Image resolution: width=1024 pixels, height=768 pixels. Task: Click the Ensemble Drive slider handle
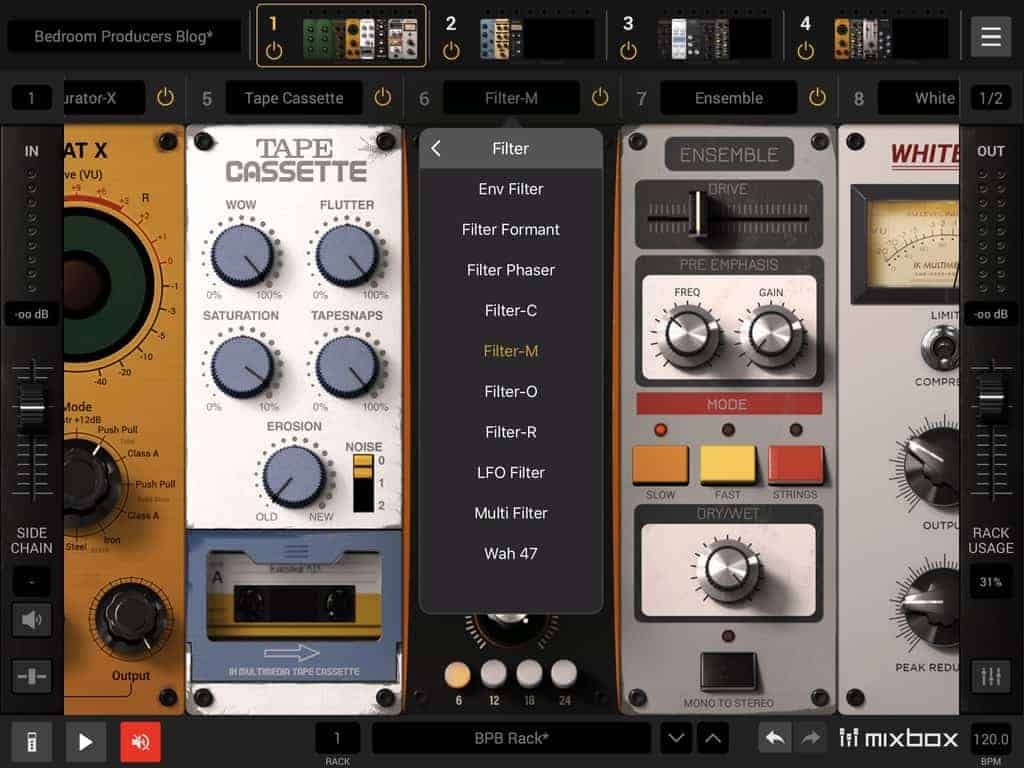point(697,214)
